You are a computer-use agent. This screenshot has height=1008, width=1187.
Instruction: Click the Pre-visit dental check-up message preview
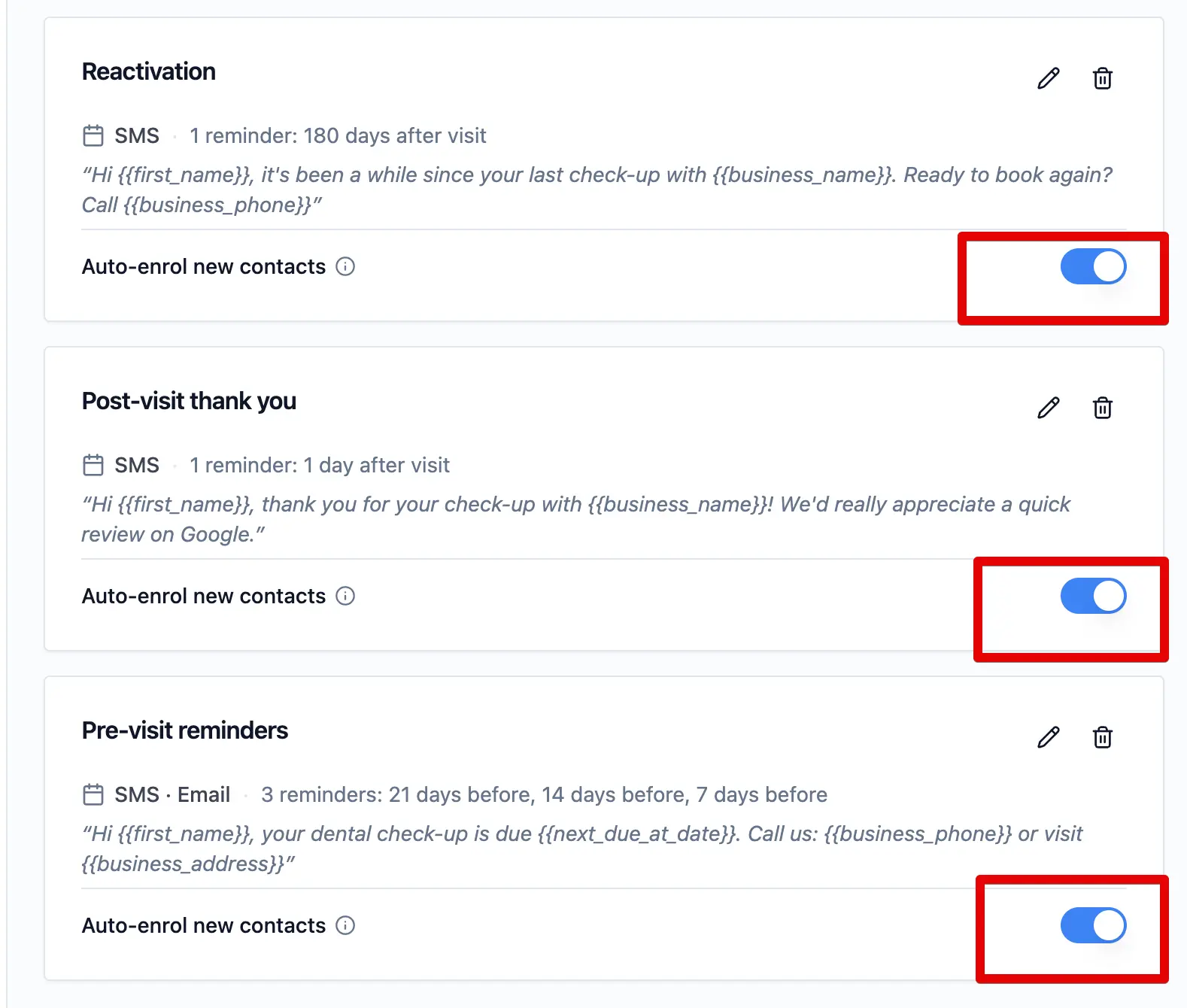click(x=582, y=849)
